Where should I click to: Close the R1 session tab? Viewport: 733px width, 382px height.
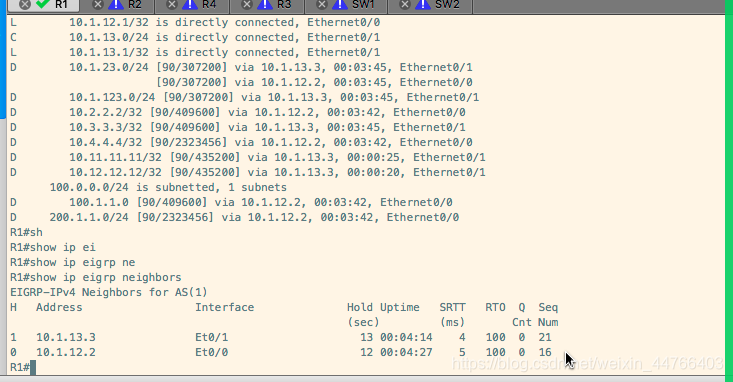[x=25, y=5]
